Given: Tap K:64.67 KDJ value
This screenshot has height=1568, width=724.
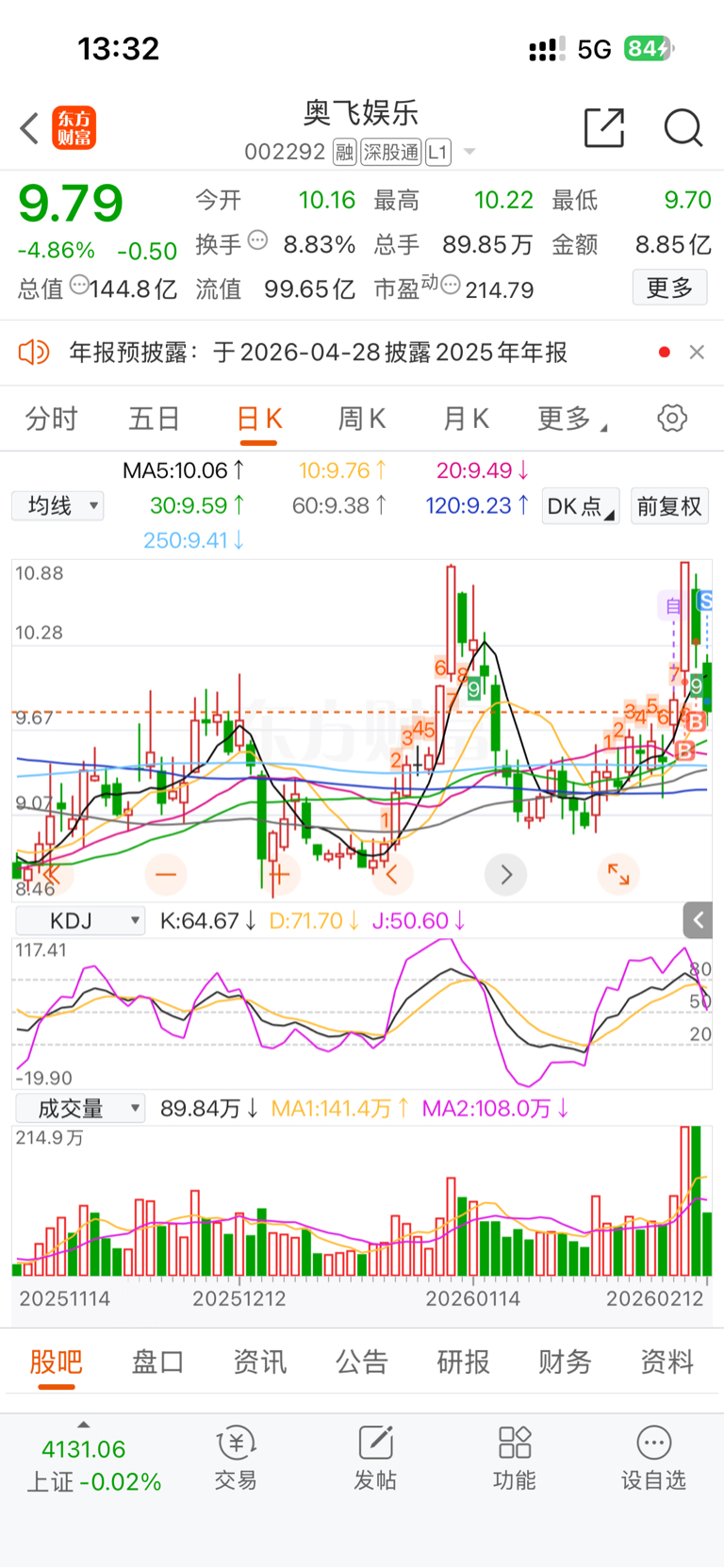Looking at the screenshot, I should [207, 921].
